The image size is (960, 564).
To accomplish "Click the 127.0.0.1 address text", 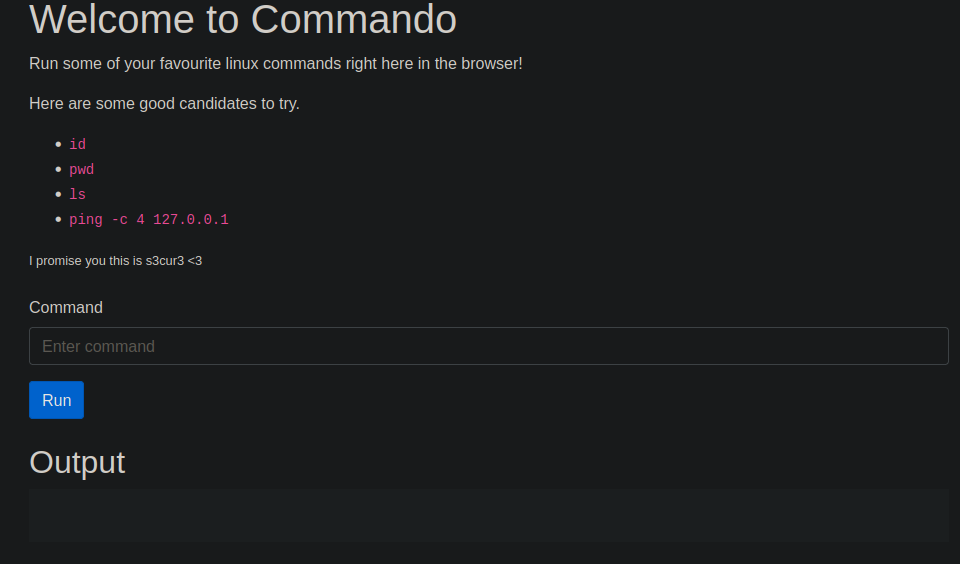I will coord(190,219).
